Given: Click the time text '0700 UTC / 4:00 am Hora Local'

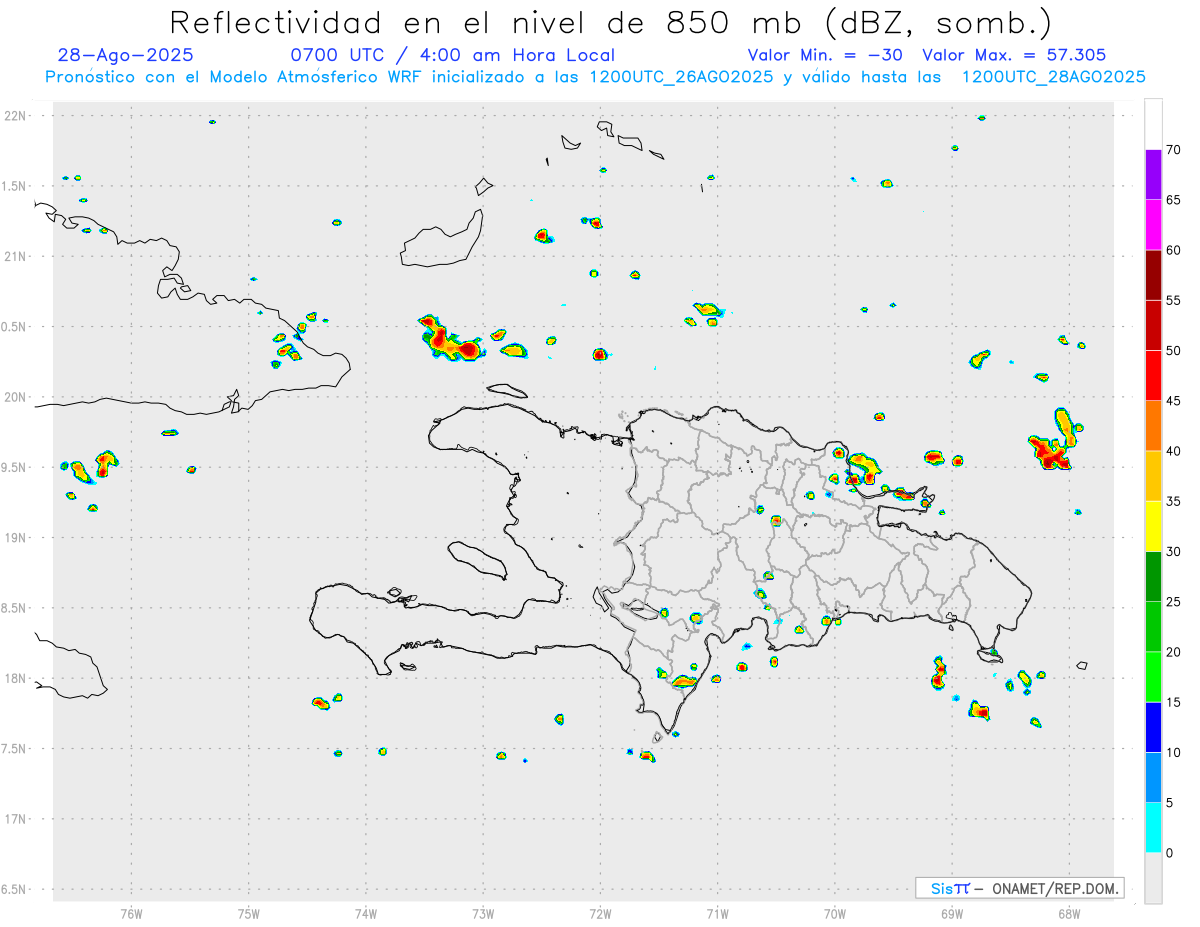Looking at the screenshot, I should click(x=452, y=56).
